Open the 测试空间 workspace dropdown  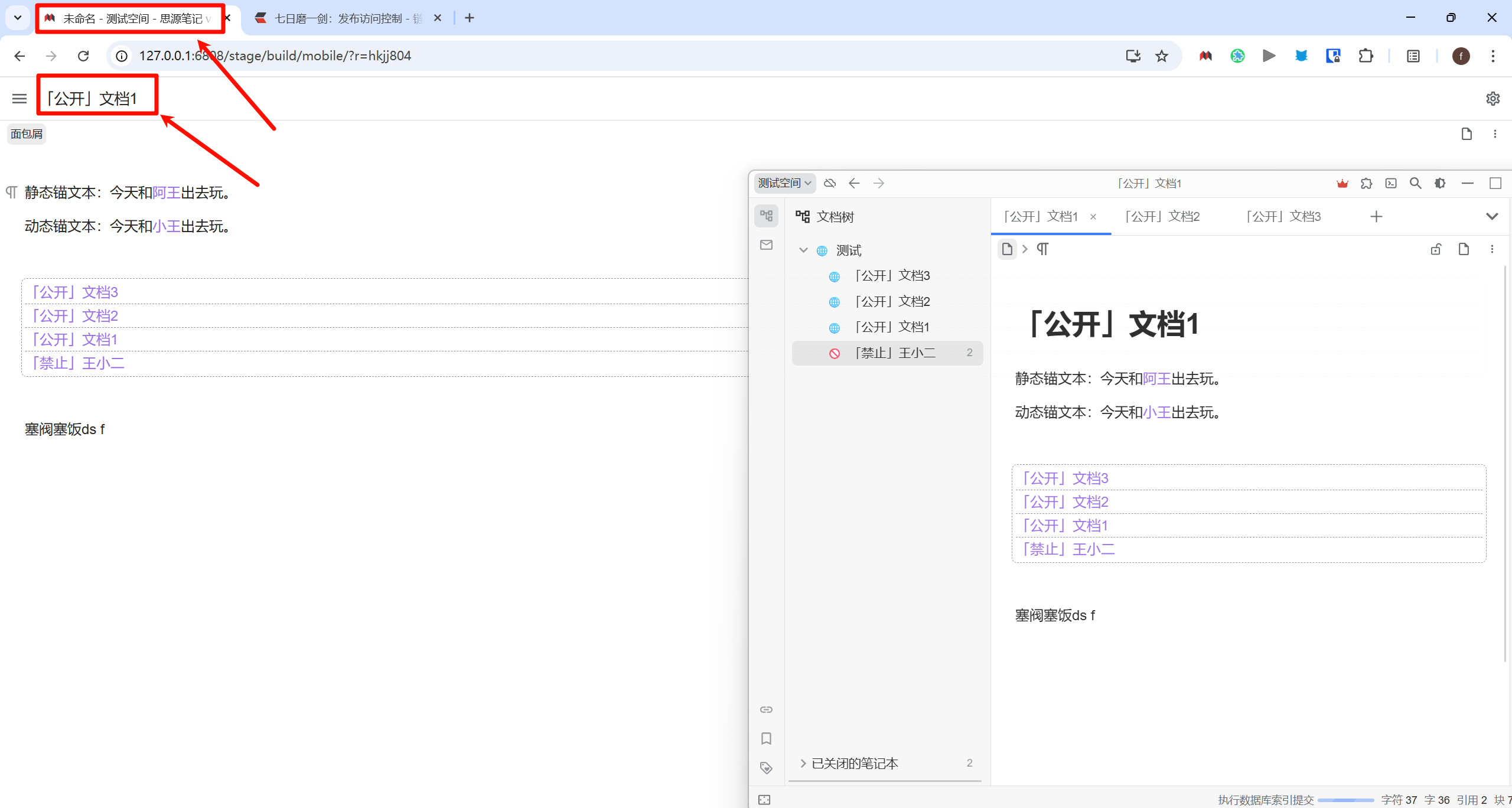tap(784, 183)
